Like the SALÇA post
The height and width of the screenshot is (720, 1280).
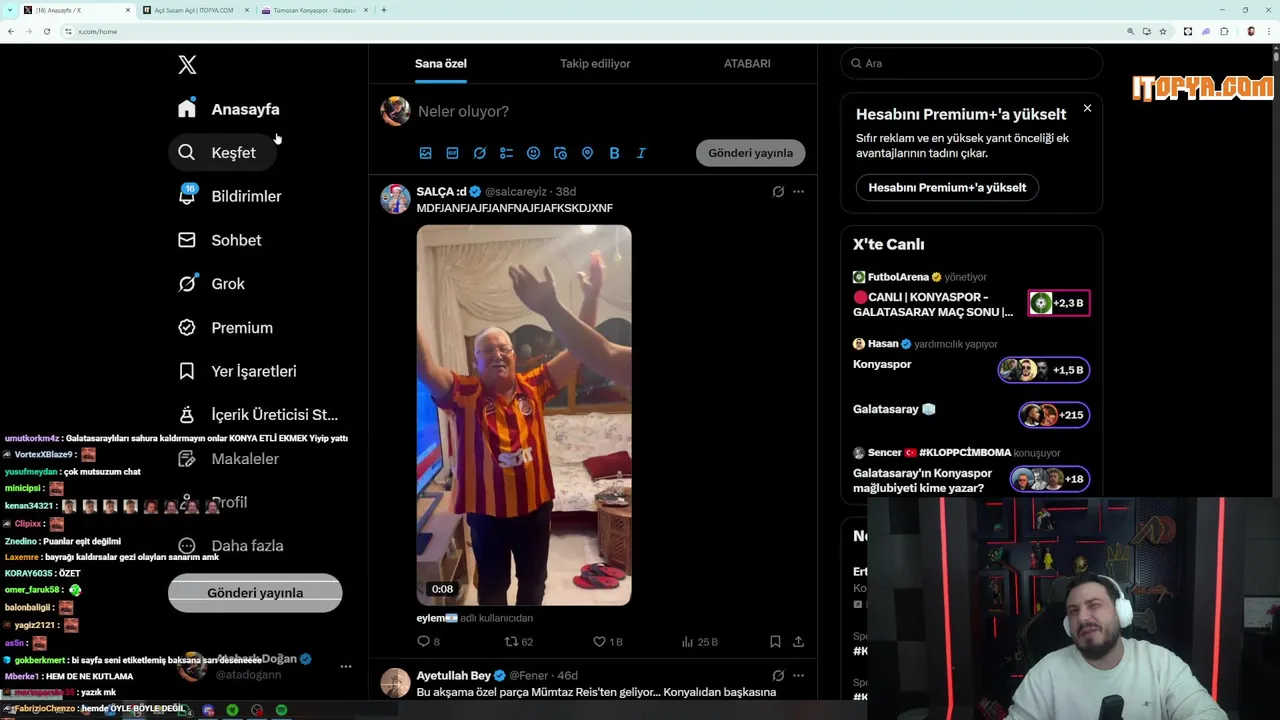[608, 642]
